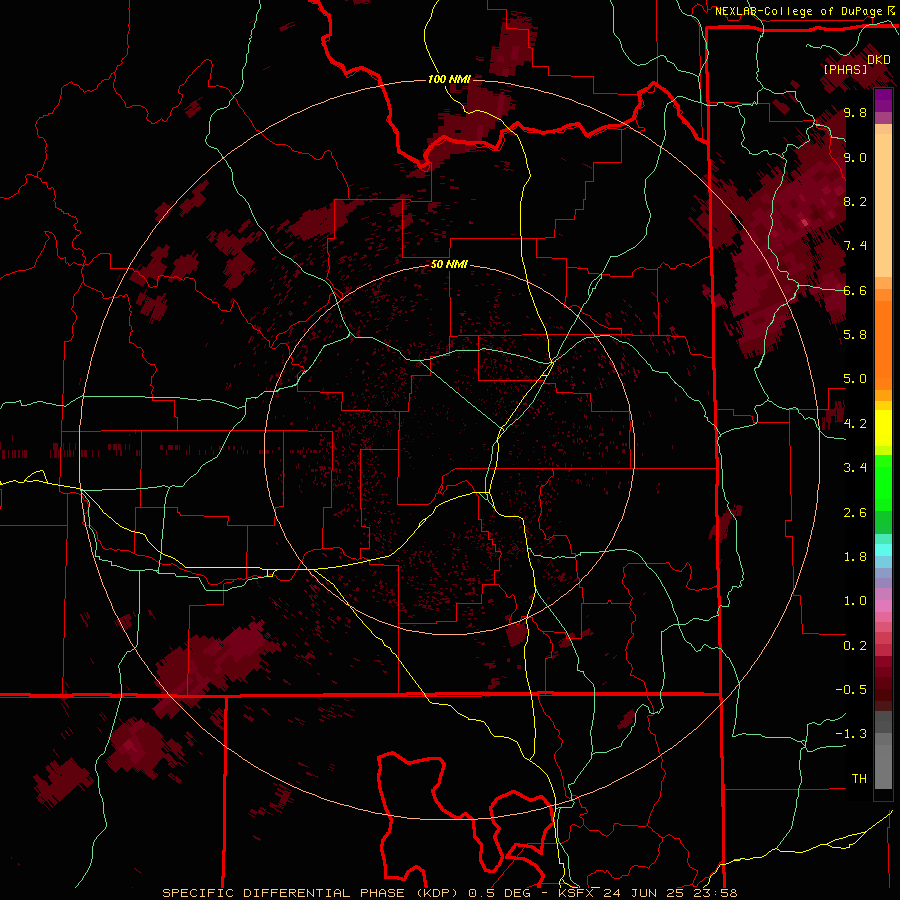This screenshot has height=900, width=900.
Task: Click the TH label at the bottom of the scale
Action: [859, 778]
